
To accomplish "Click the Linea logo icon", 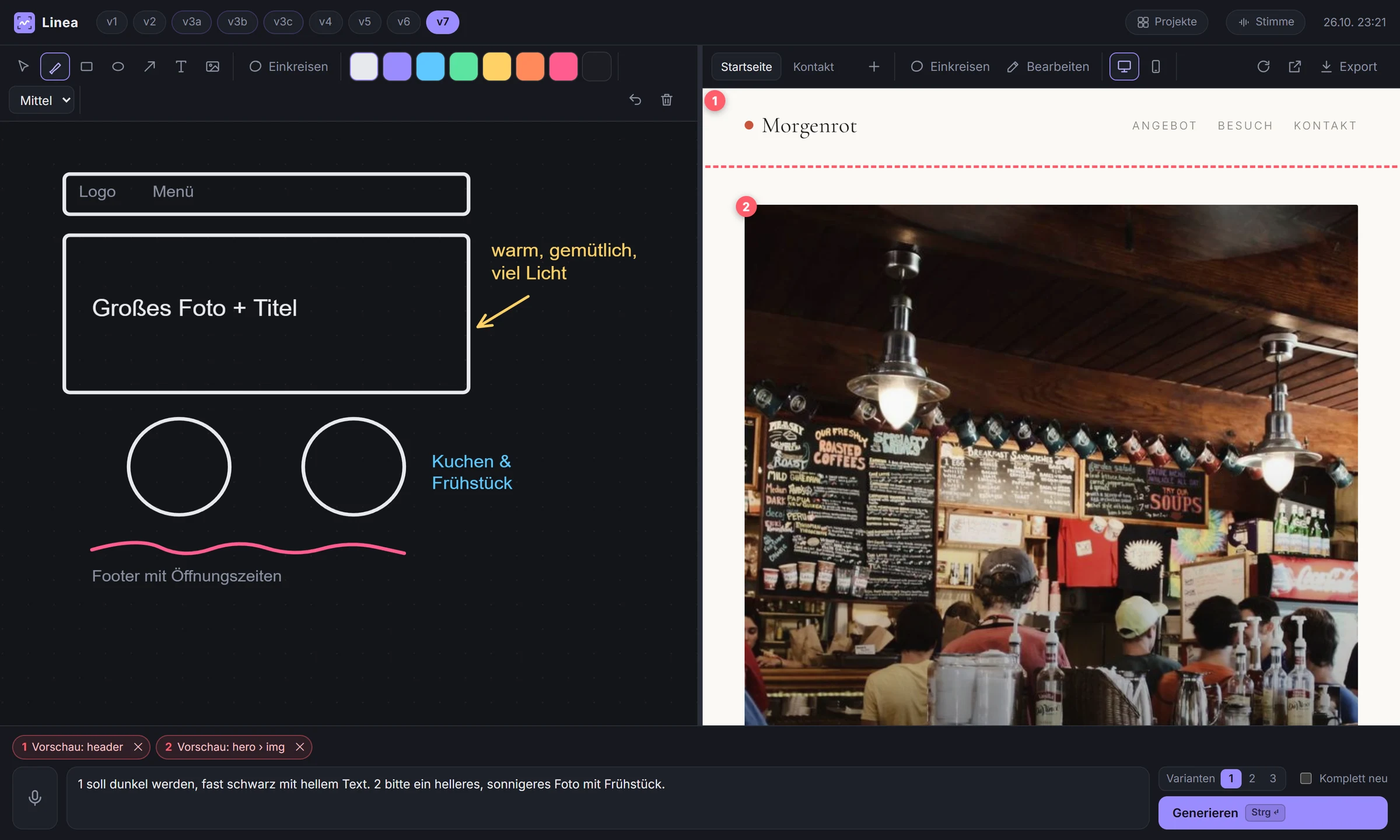I will tap(24, 22).
